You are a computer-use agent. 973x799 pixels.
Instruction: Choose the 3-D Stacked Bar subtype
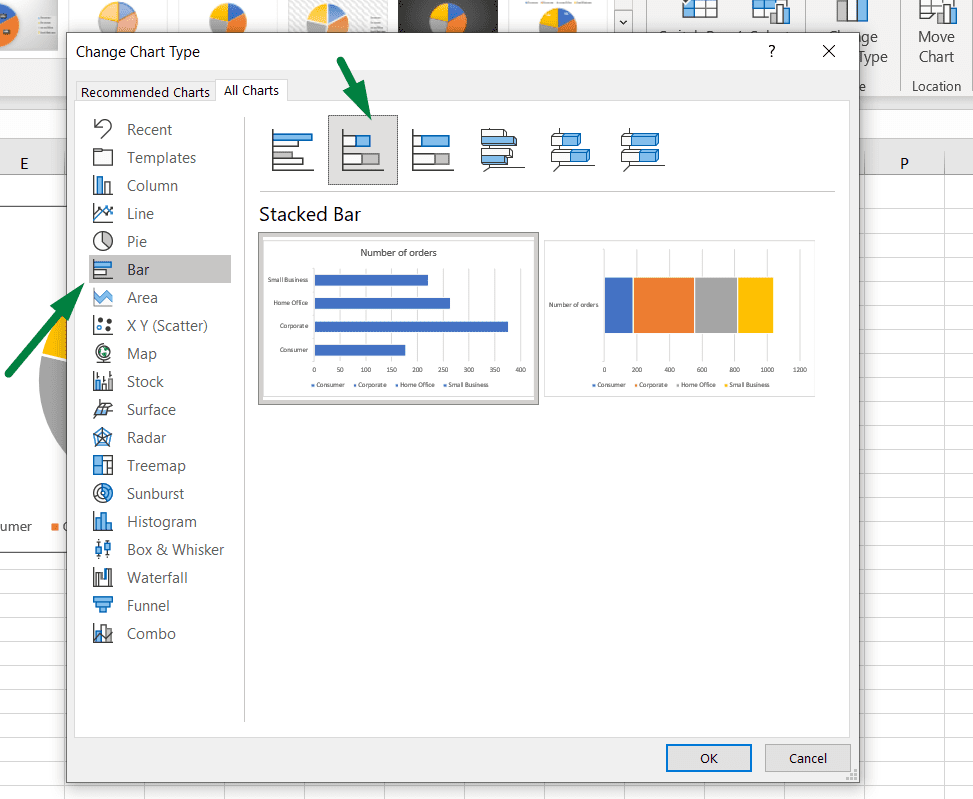(x=572, y=148)
